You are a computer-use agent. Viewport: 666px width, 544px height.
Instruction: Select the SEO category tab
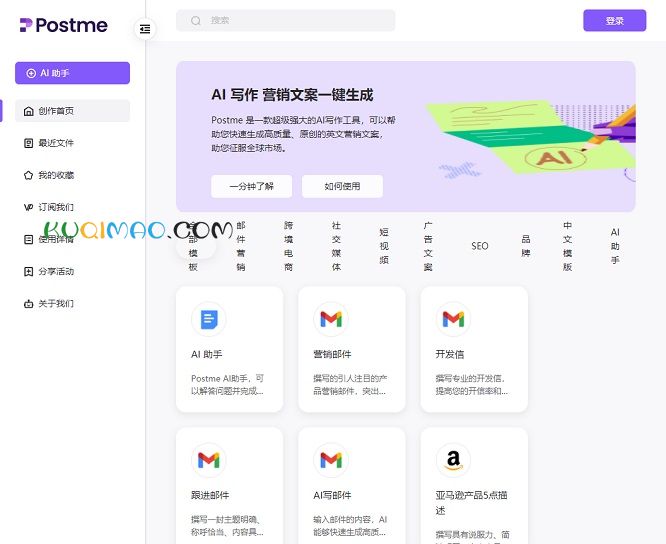point(480,246)
